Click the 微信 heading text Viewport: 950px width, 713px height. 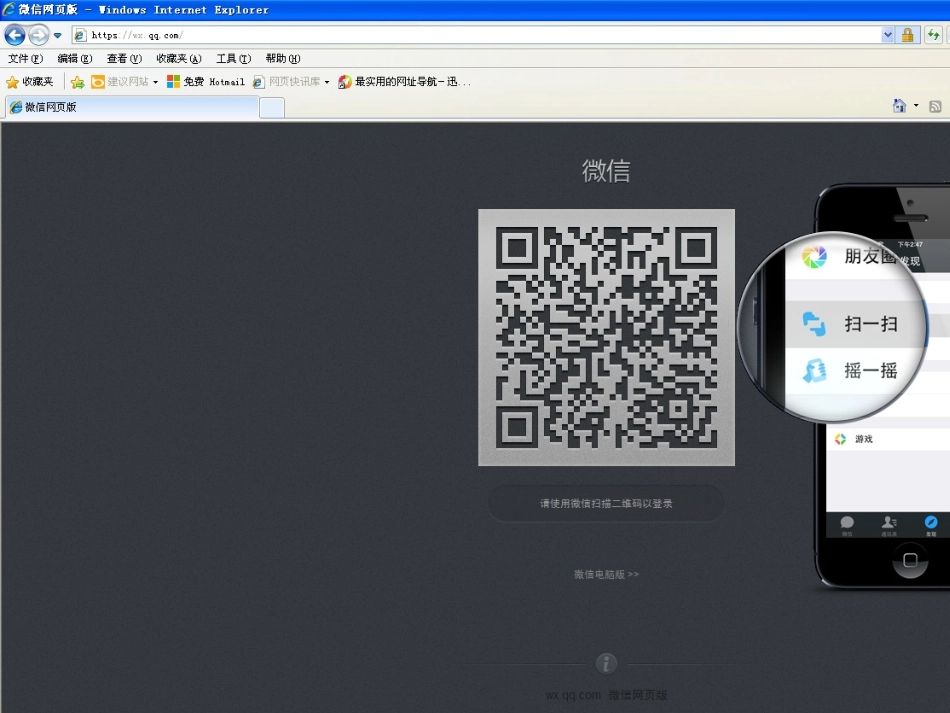pos(606,171)
